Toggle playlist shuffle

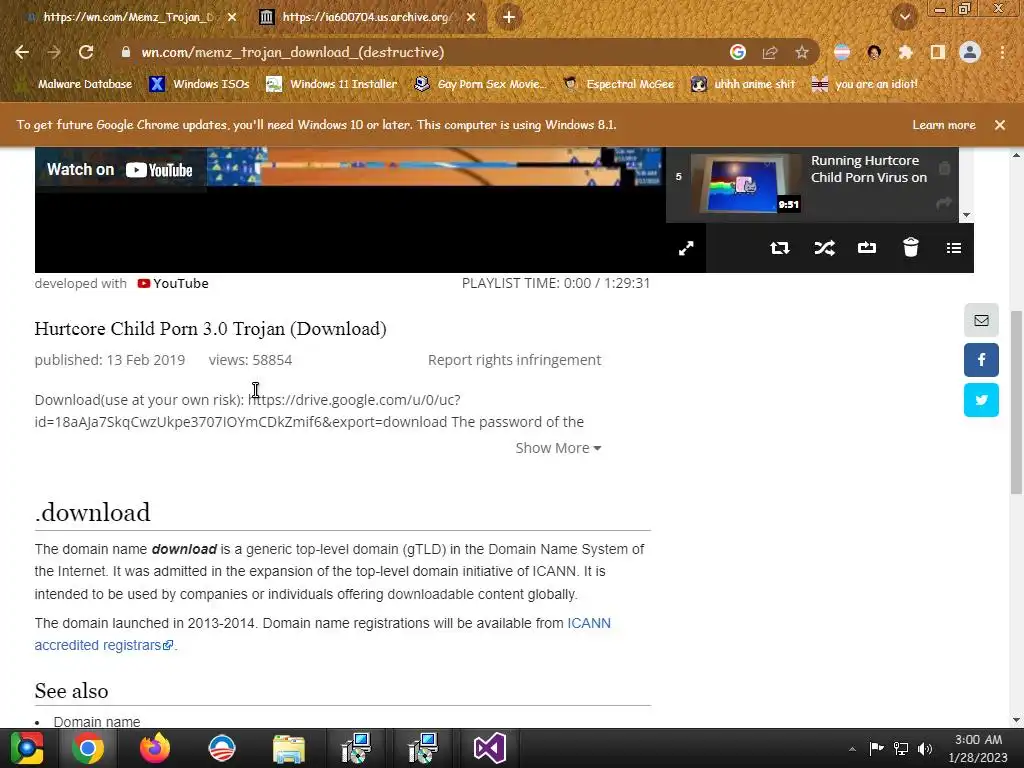[824, 248]
